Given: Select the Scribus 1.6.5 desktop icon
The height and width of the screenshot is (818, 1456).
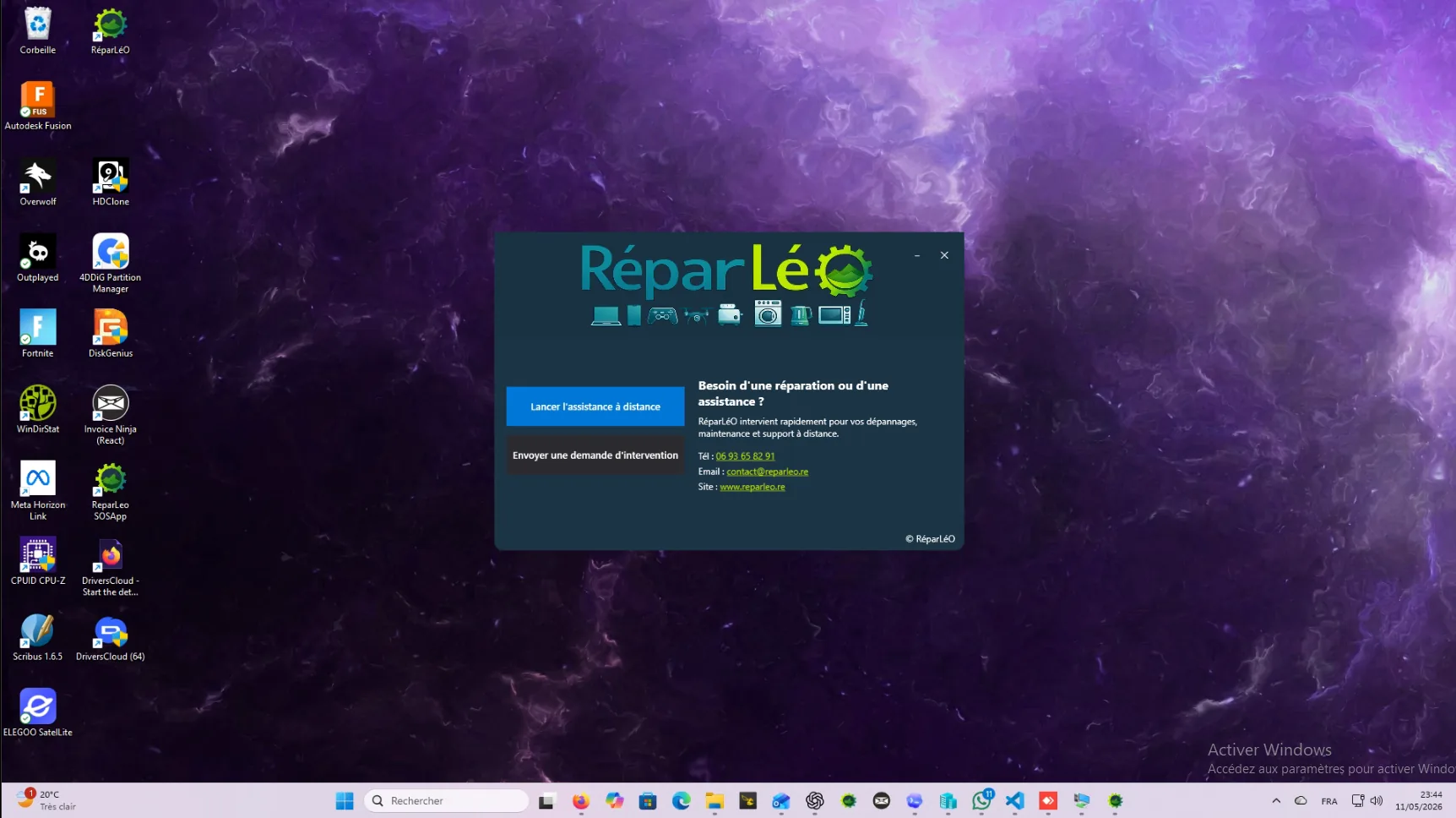Looking at the screenshot, I should click(38, 637).
